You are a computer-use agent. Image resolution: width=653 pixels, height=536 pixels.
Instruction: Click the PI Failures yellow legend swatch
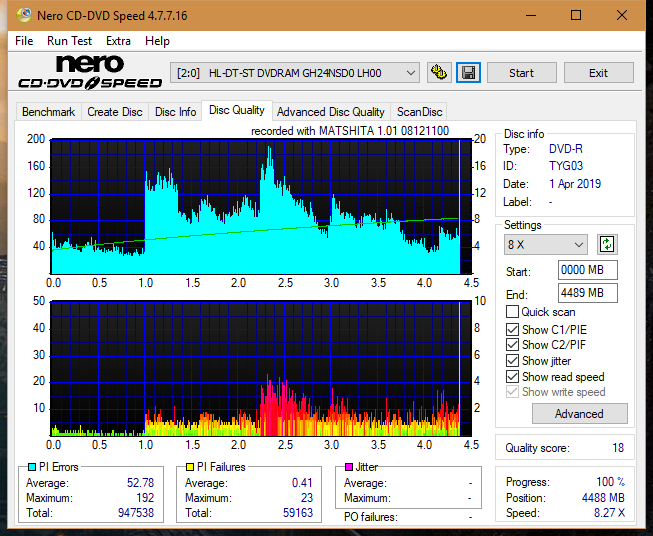click(190, 467)
